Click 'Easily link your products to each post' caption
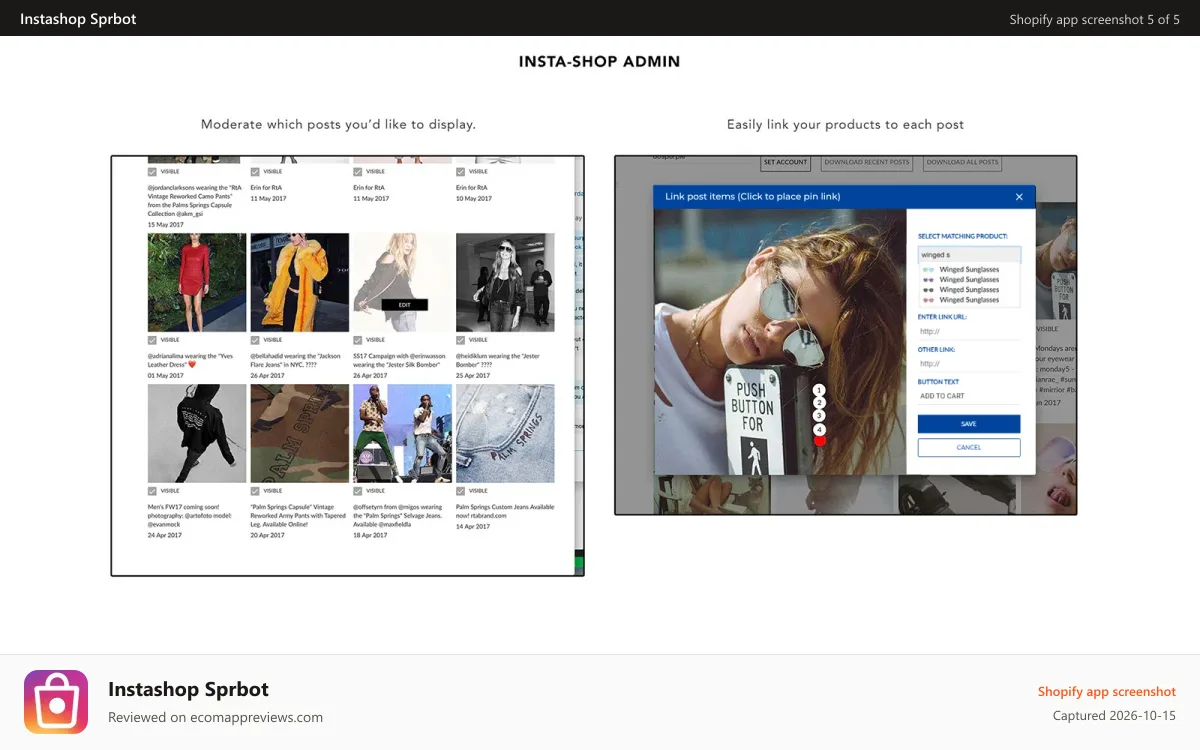1200x750 pixels. [x=845, y=125]
